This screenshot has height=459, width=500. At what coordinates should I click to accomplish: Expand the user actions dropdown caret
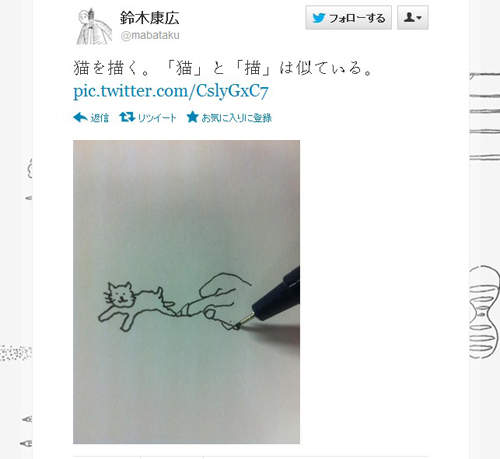(419, 18)
